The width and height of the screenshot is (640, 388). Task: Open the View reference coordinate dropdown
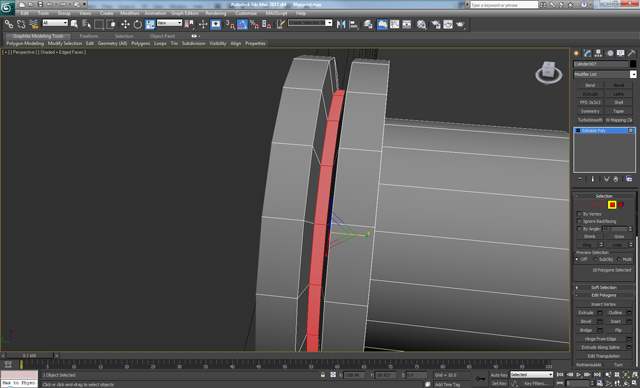169,23
